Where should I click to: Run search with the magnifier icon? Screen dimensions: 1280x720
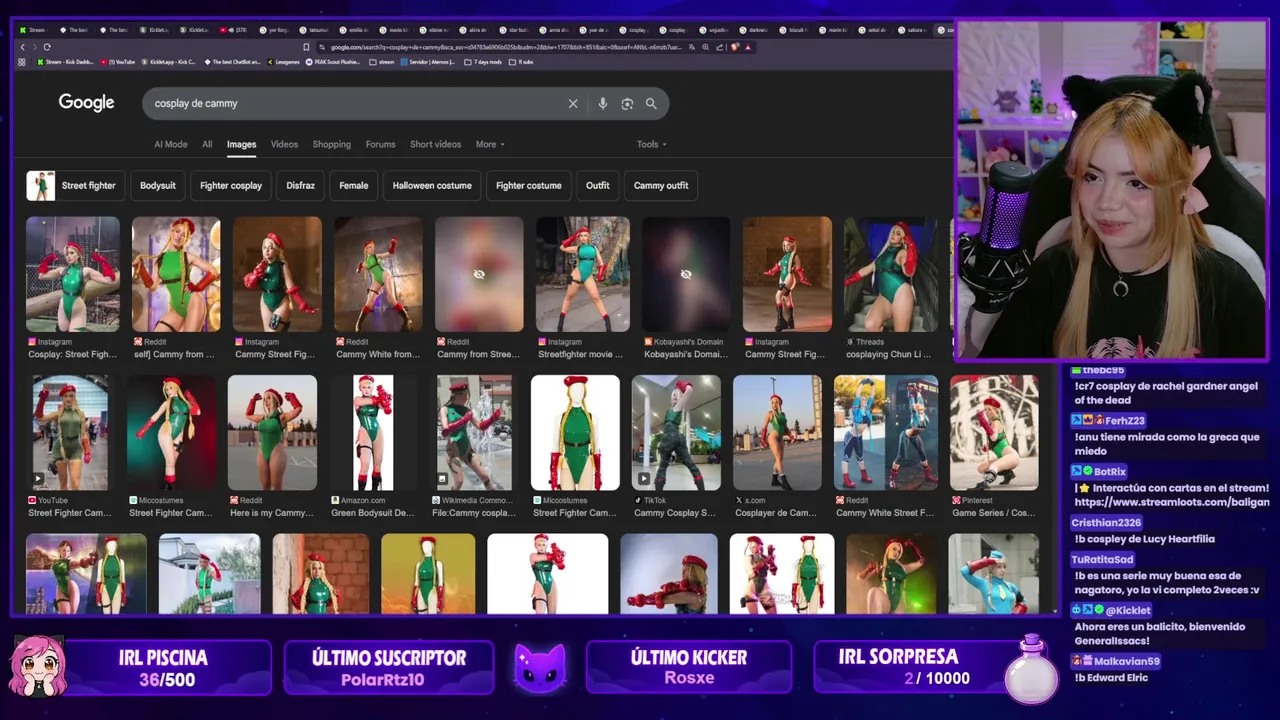(651, 103)
